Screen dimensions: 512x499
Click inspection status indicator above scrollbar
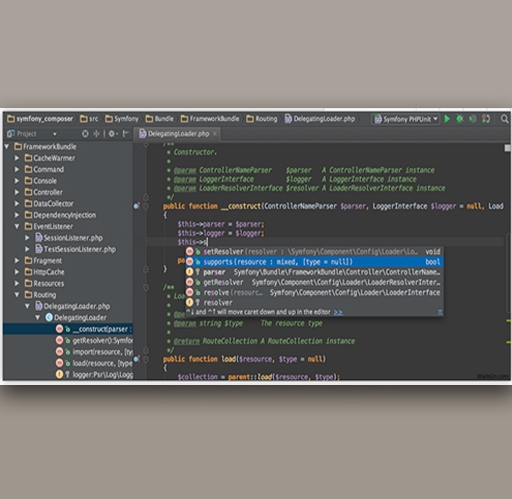[507, 148]
